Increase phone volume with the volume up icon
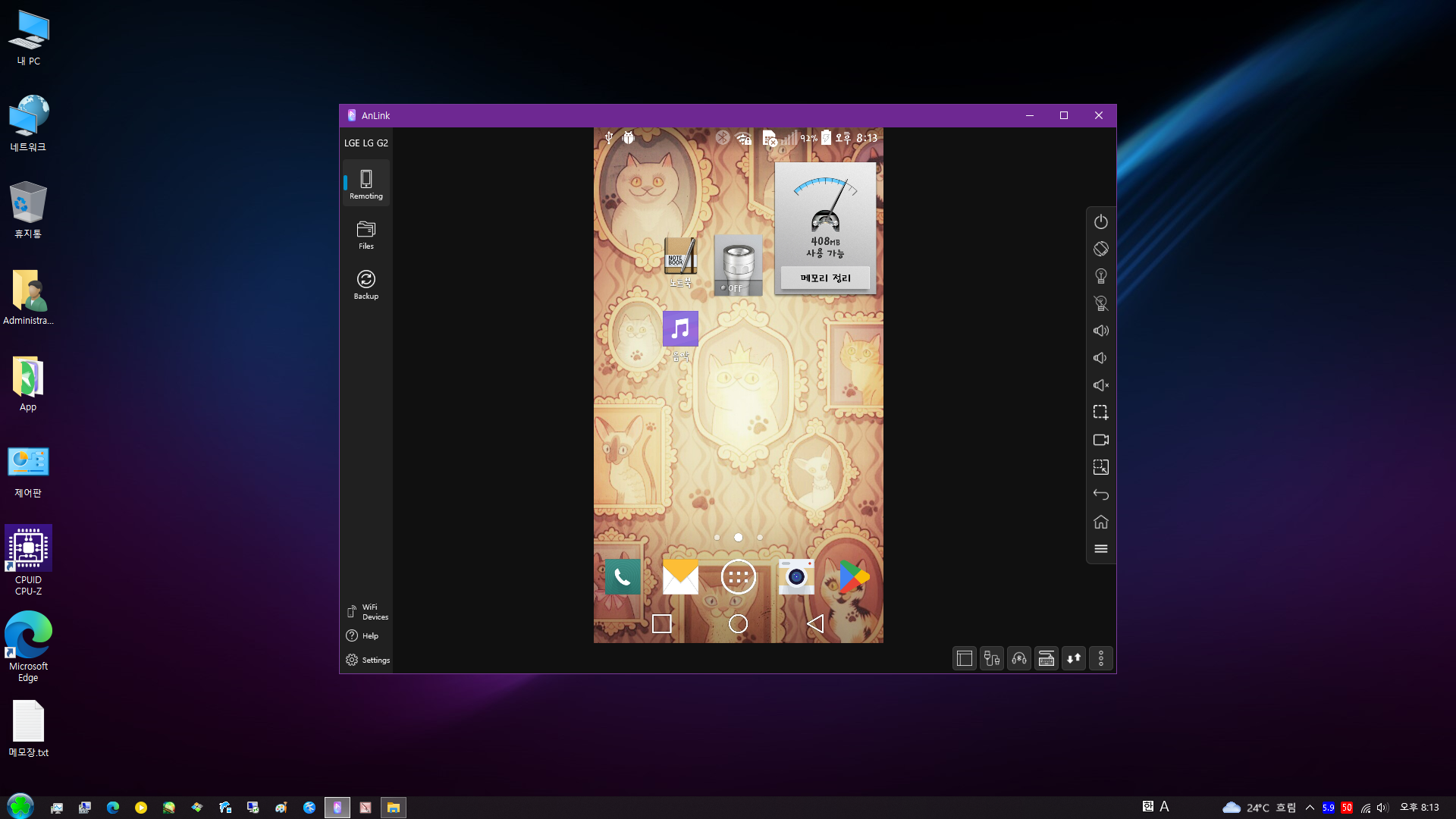 pos(1100,331)
